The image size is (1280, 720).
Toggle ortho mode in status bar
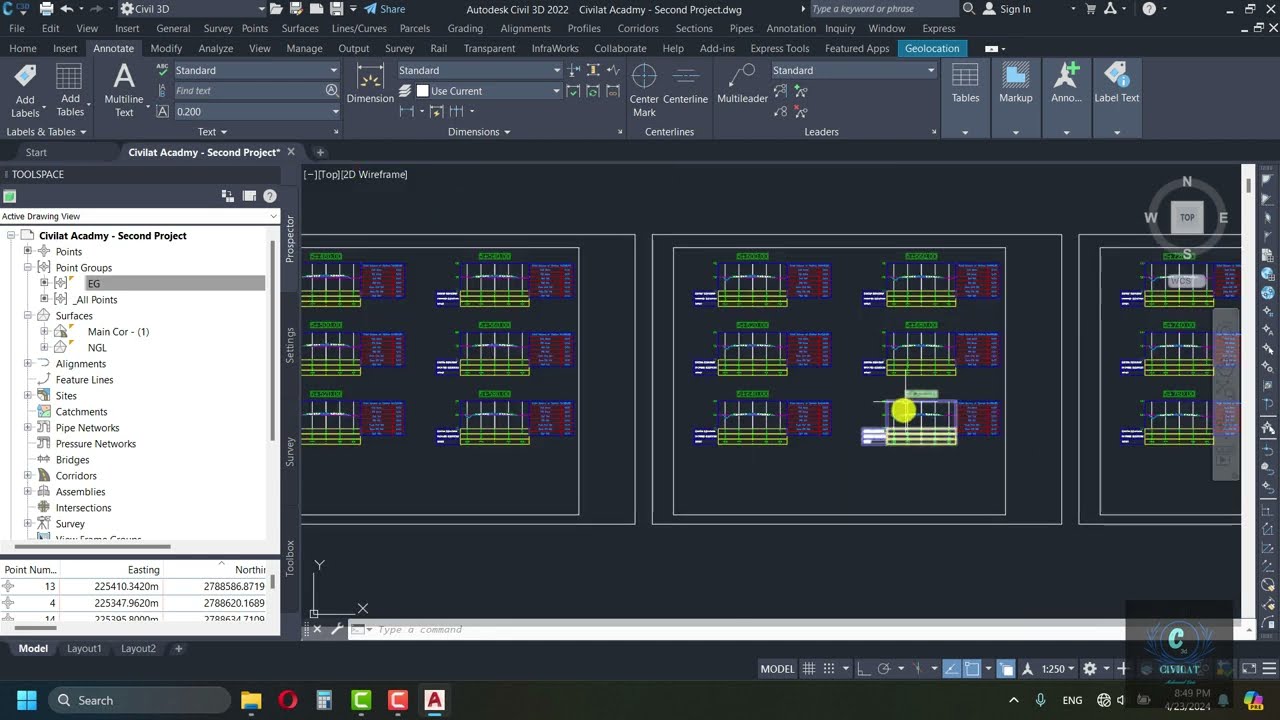863,669
